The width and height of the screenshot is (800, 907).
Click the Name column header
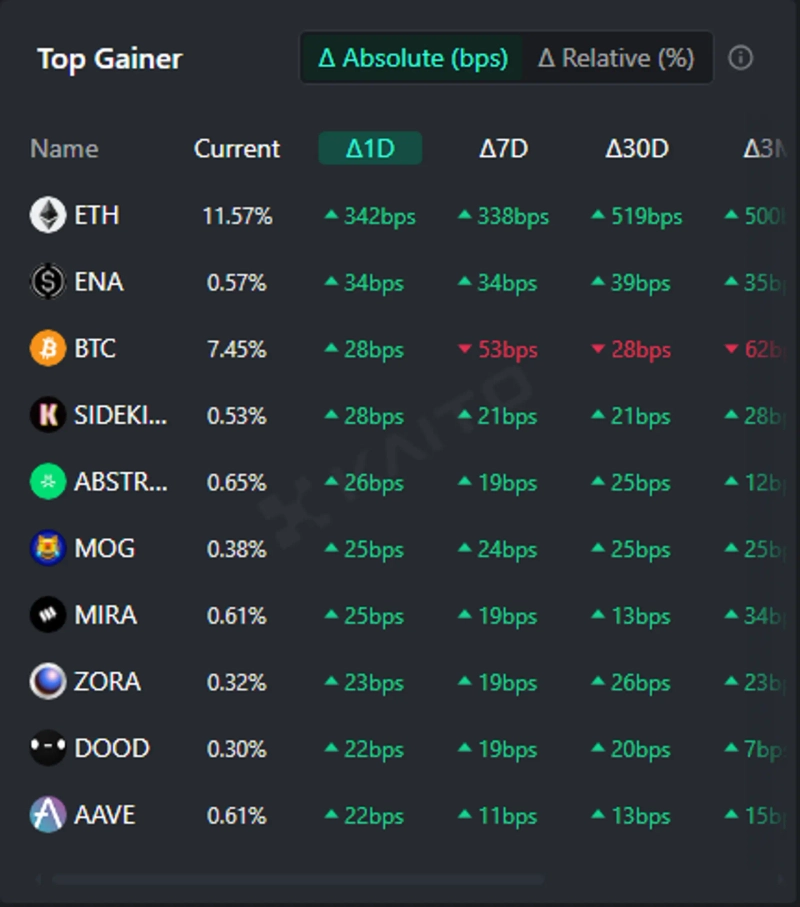click(x=64, y=149)
